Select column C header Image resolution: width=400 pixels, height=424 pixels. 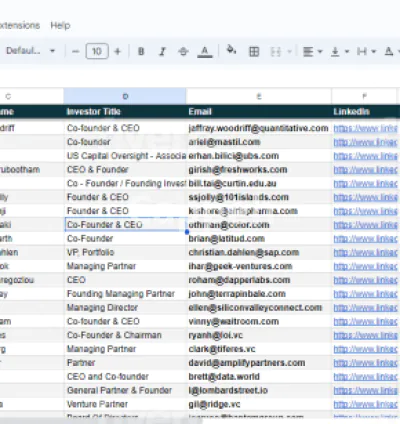[32, 96]
